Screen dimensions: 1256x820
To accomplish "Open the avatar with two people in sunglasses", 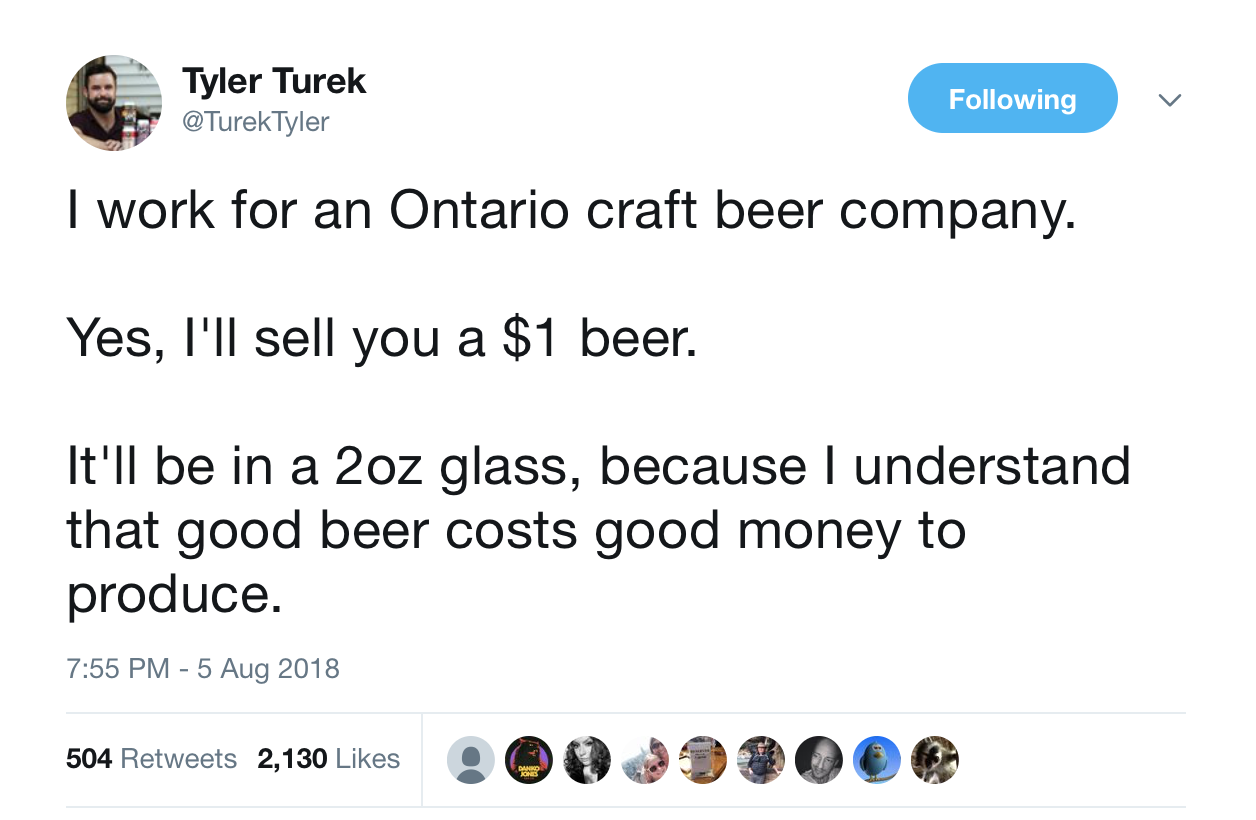I will [x=644, y=760].
